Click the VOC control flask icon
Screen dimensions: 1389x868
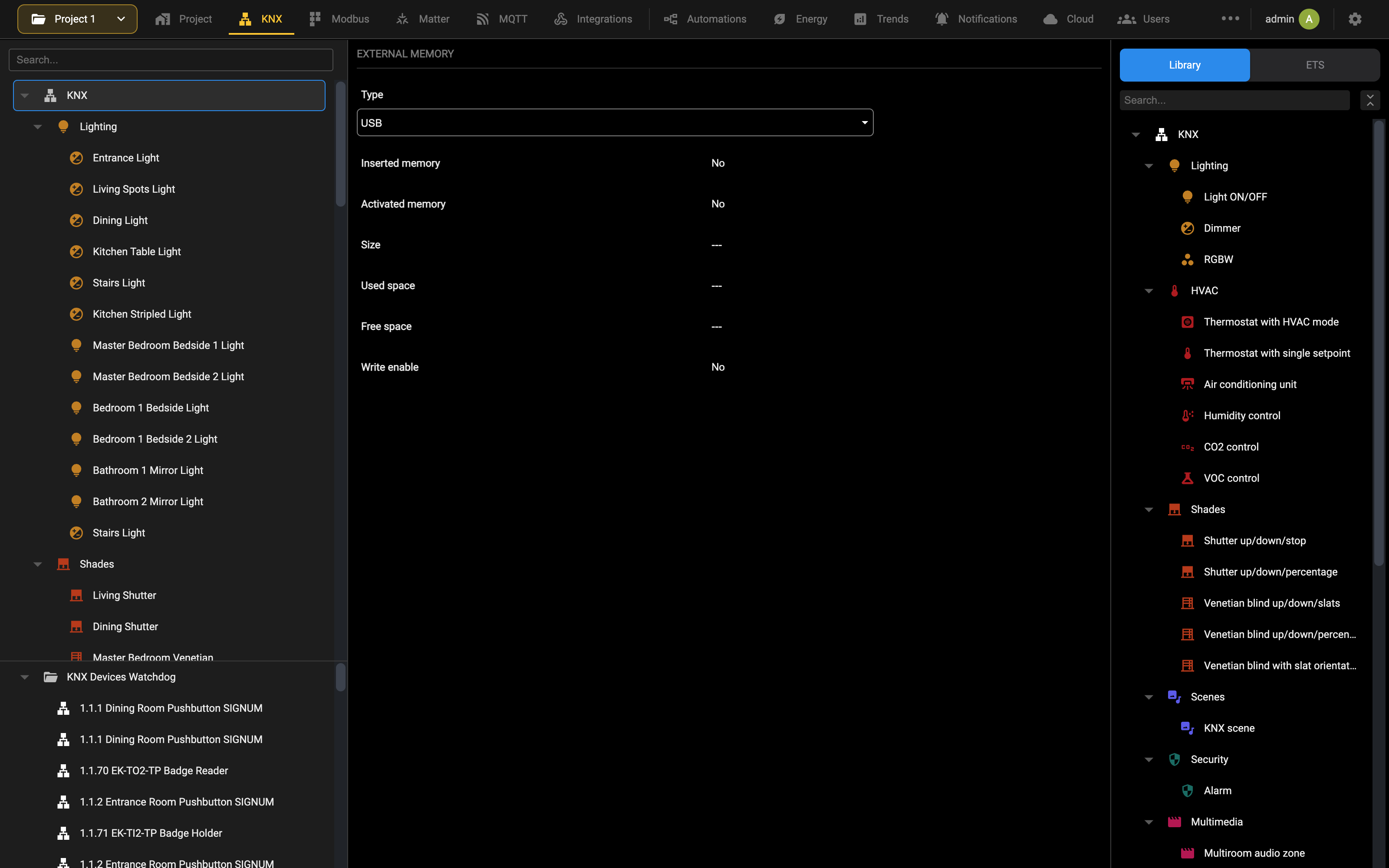pos(1187,478)
